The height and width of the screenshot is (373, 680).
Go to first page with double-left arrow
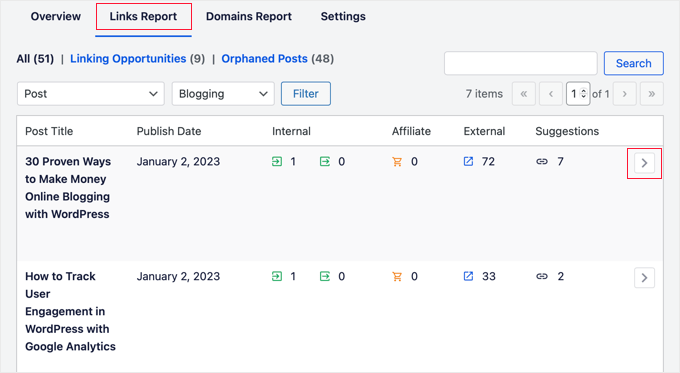(x=524, y=94)
